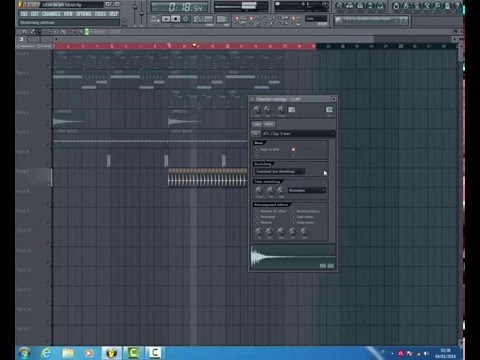Open the TOOLS menu
The image size is (480, 360).
100,14
